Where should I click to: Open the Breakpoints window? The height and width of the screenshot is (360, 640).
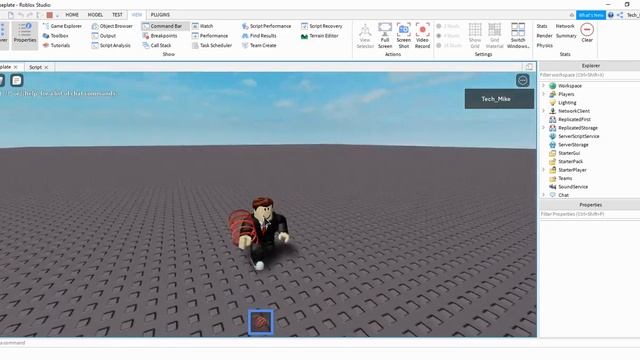coord(160,36)
